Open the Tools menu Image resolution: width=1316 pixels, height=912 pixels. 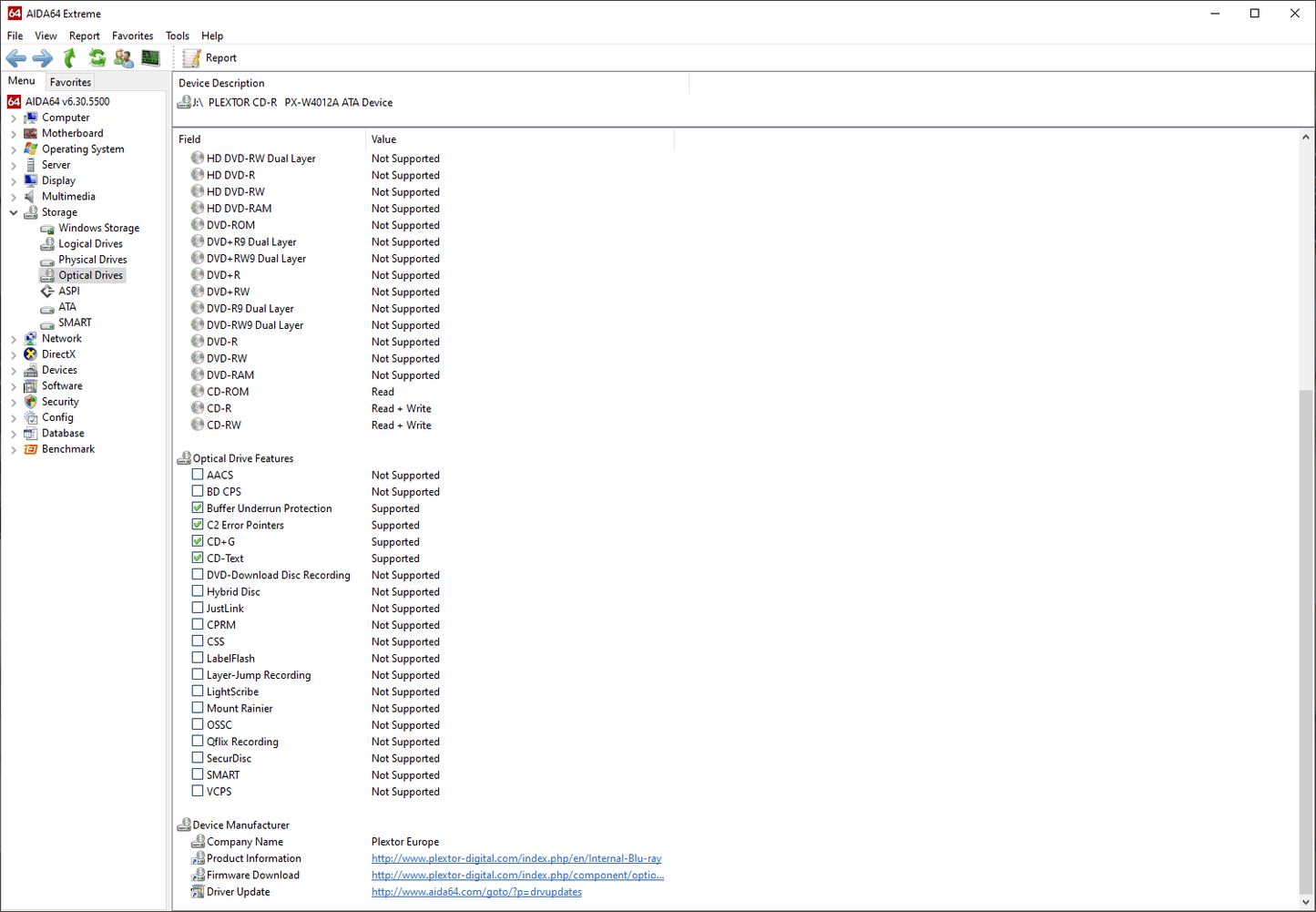coord(177,36)
